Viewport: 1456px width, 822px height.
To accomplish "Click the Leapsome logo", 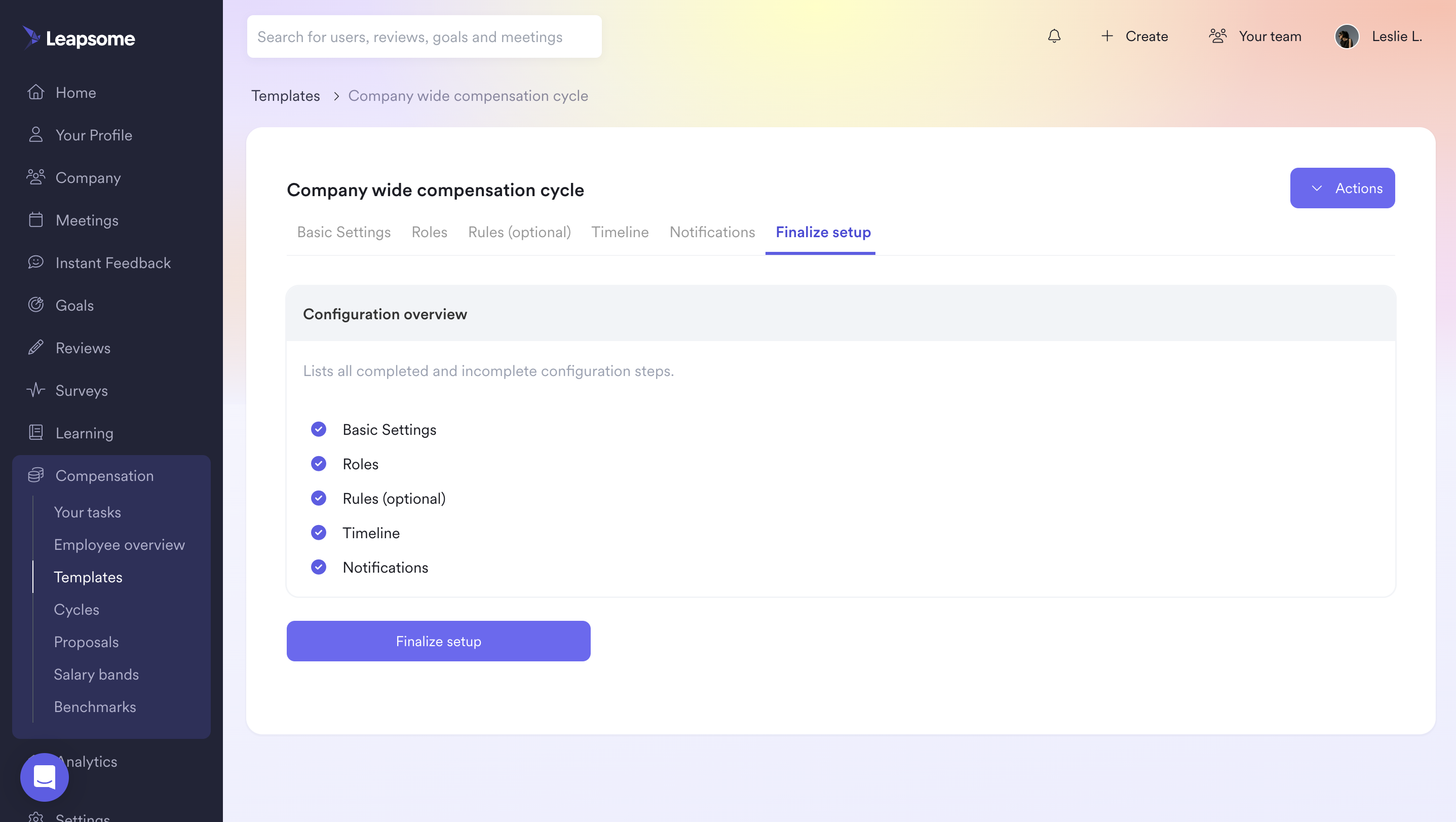I will [x=79, y=38].
